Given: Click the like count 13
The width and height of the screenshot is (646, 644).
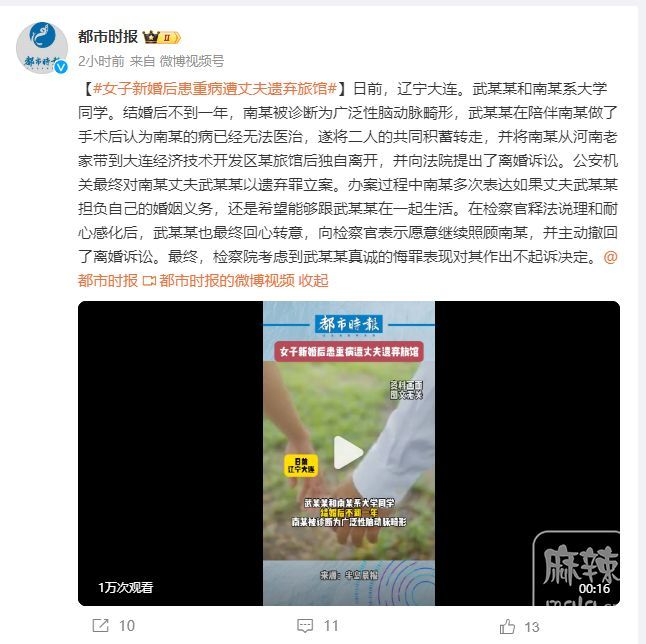Looking at the screenshot, I should click(532, 627).
